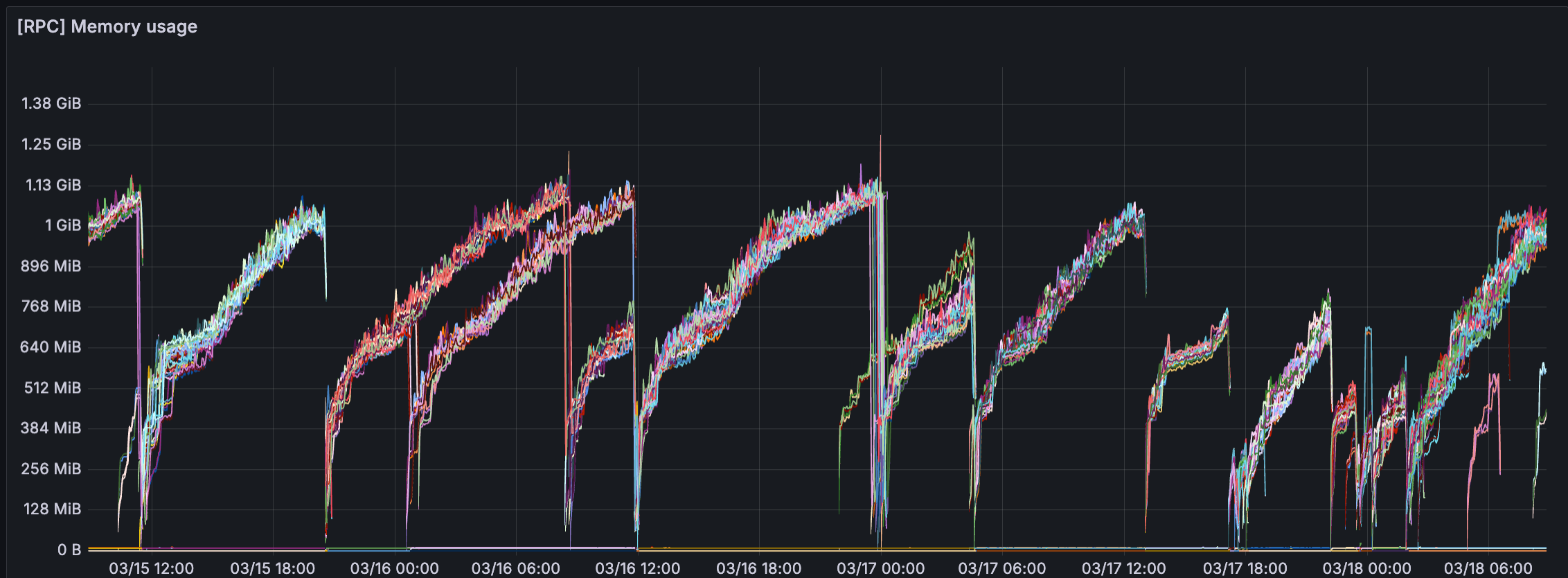Click the 128 MiB y-axis label
This screenshot has height=578, width=1568.
(x=53, y=509)
